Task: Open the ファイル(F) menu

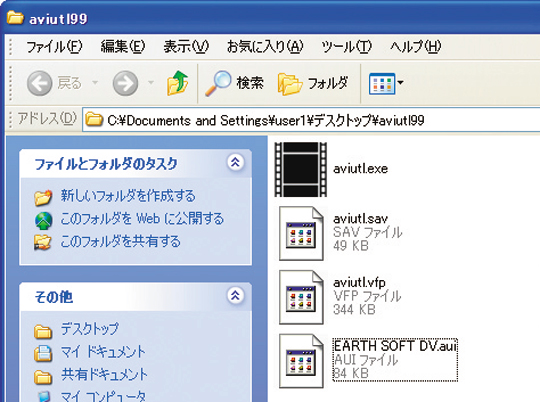Action: pyautogui.click(x=54, y=47)
